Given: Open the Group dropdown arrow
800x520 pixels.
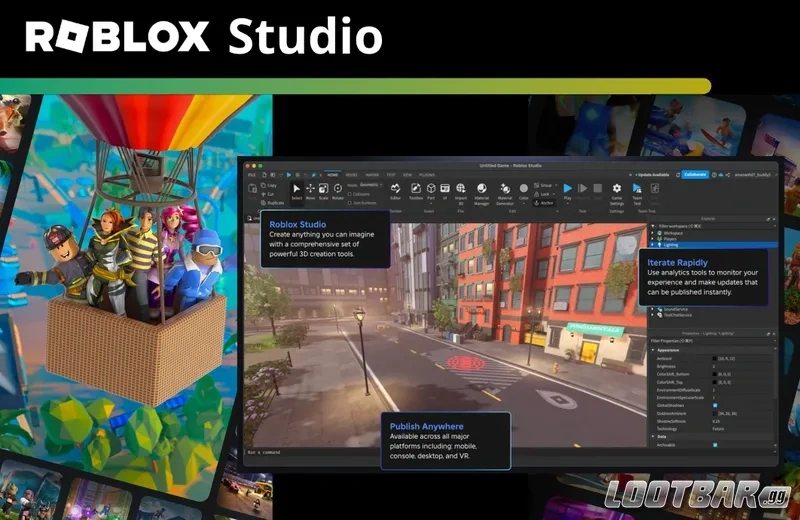Looking at the screenshot, I should pyautogui.click(x=556, y=185).
